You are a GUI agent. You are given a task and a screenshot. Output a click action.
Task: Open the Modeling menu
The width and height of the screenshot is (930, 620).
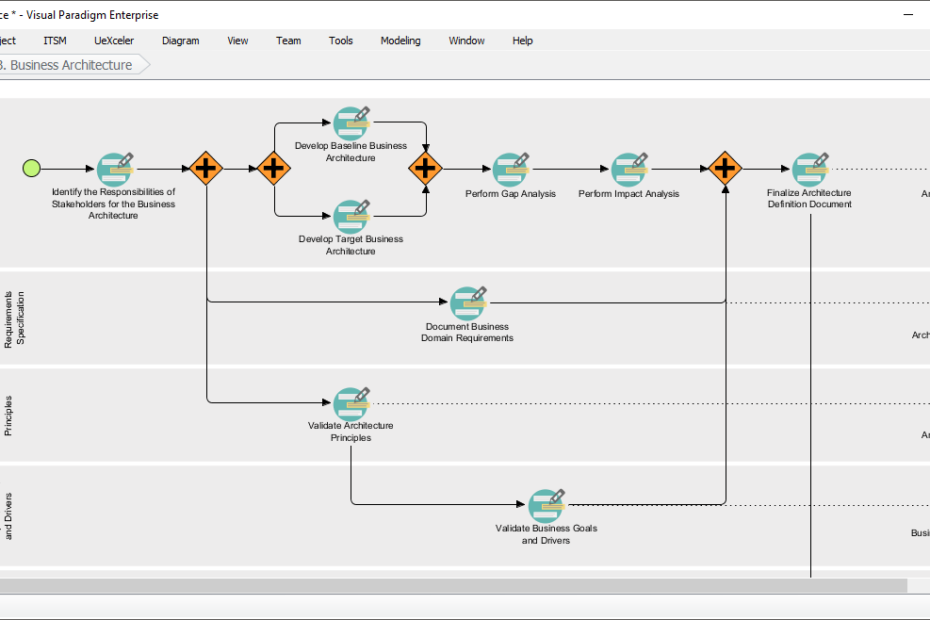click(400, 40)
